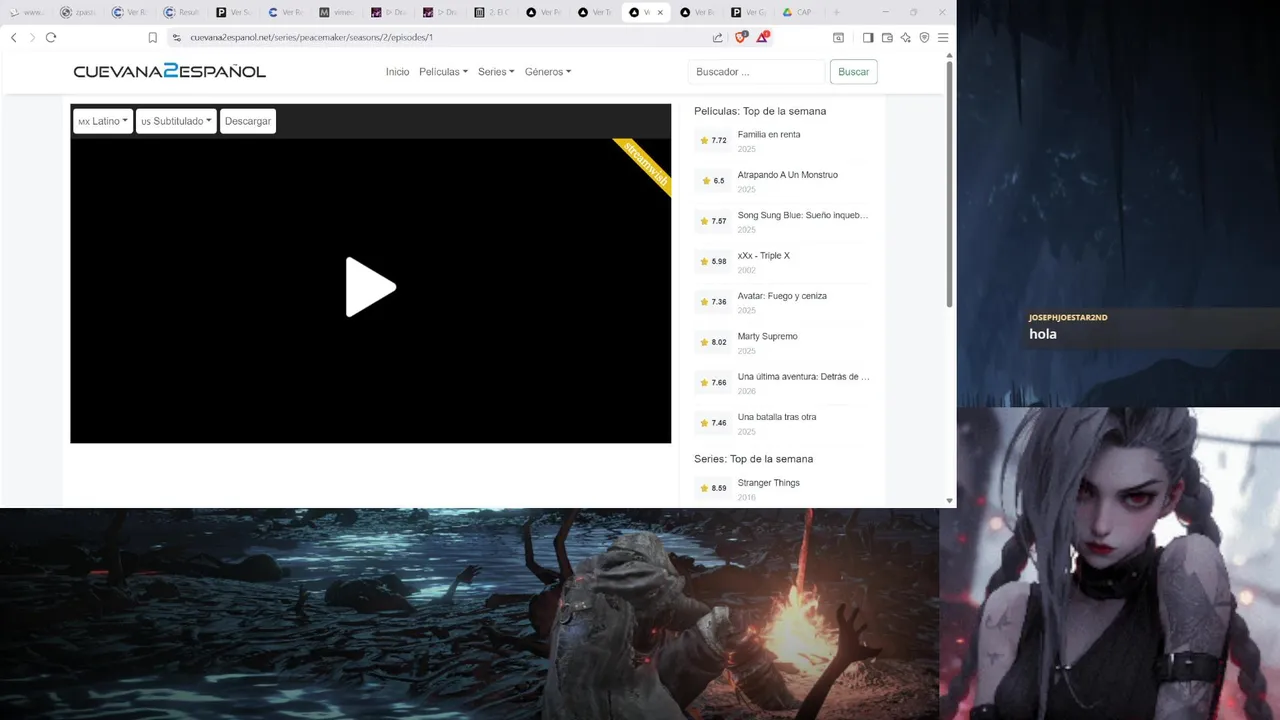The height and width of the screenshot is (720, 1280).
Task: Click the 8.02 star rating badge
Action: coord(713,342)
